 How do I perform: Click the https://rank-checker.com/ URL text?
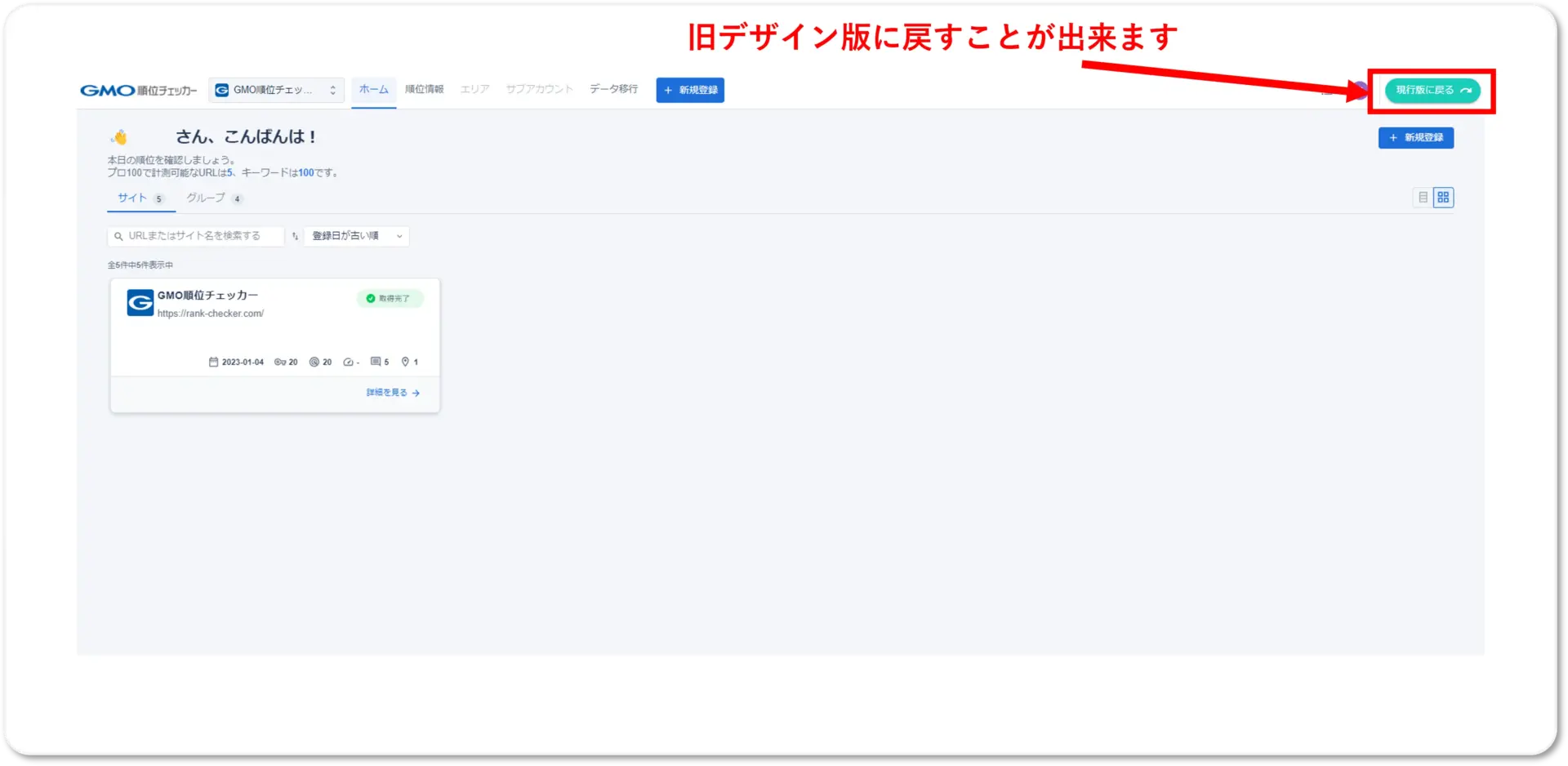211,314
